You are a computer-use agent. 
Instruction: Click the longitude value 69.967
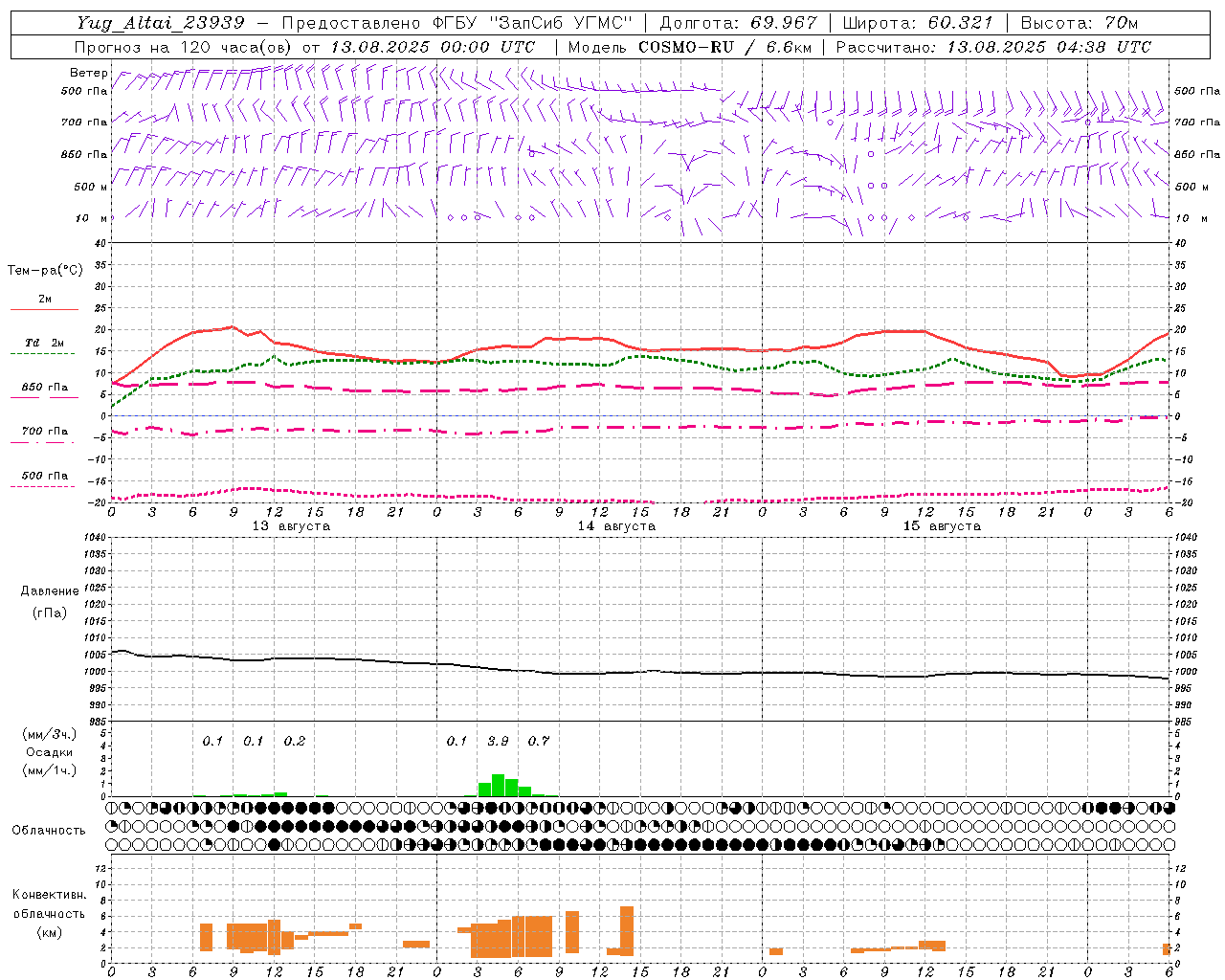click(x=784, y=22)
